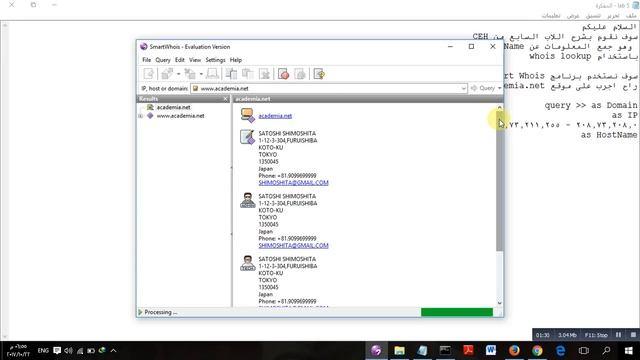Close the Results panel
This screenshot has height=360, width=640.
coord(226,99)
